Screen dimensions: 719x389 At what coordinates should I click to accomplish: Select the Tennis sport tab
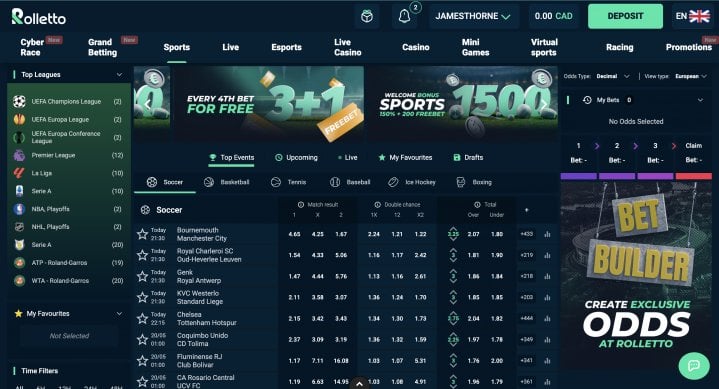pos(288,182)
